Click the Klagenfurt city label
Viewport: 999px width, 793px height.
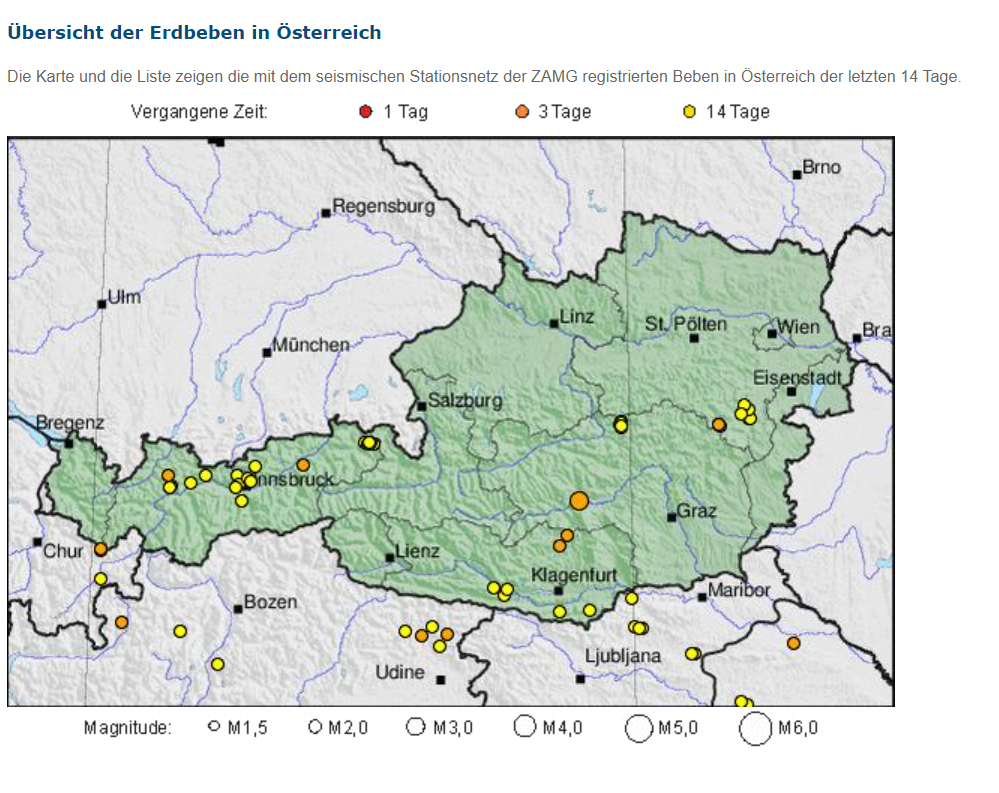tap(574, 575)
